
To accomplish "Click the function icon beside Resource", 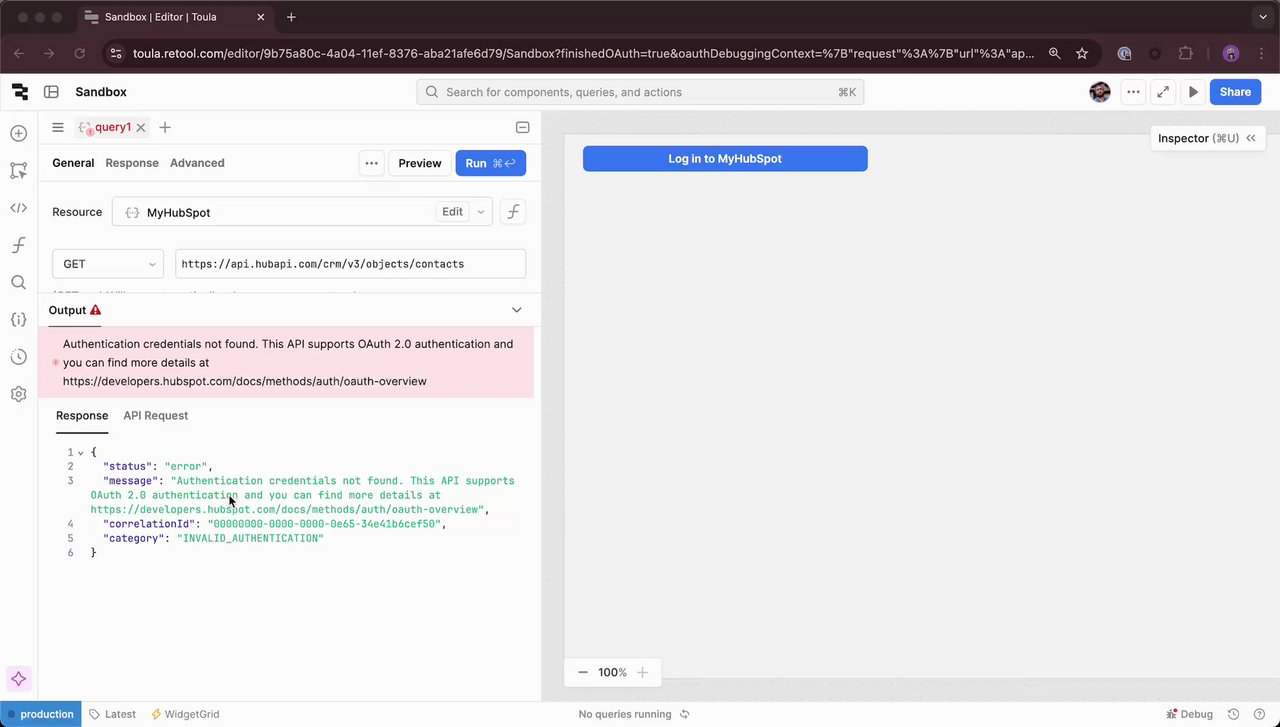I will coord(513,212).
